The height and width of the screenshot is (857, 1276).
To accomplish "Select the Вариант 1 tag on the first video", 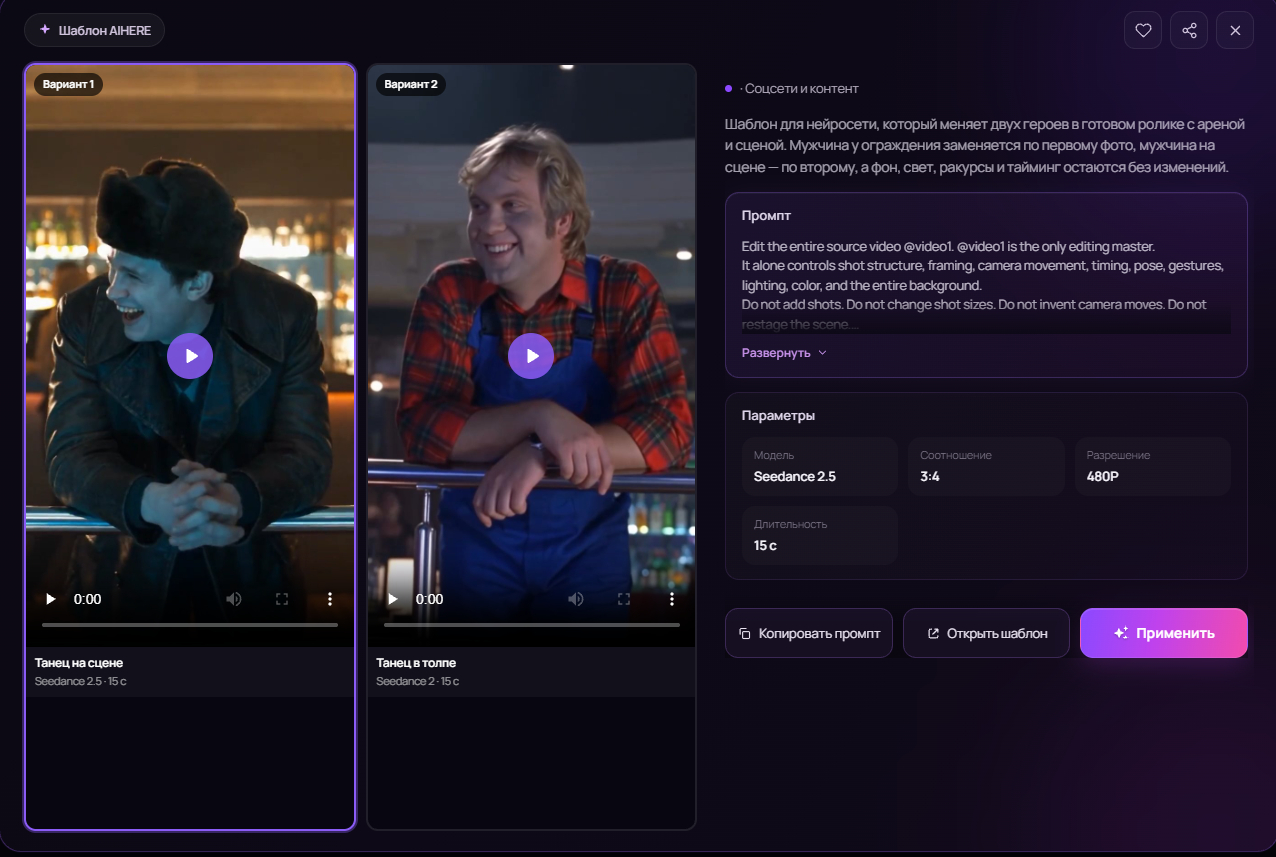I will (x=68, y=84).
